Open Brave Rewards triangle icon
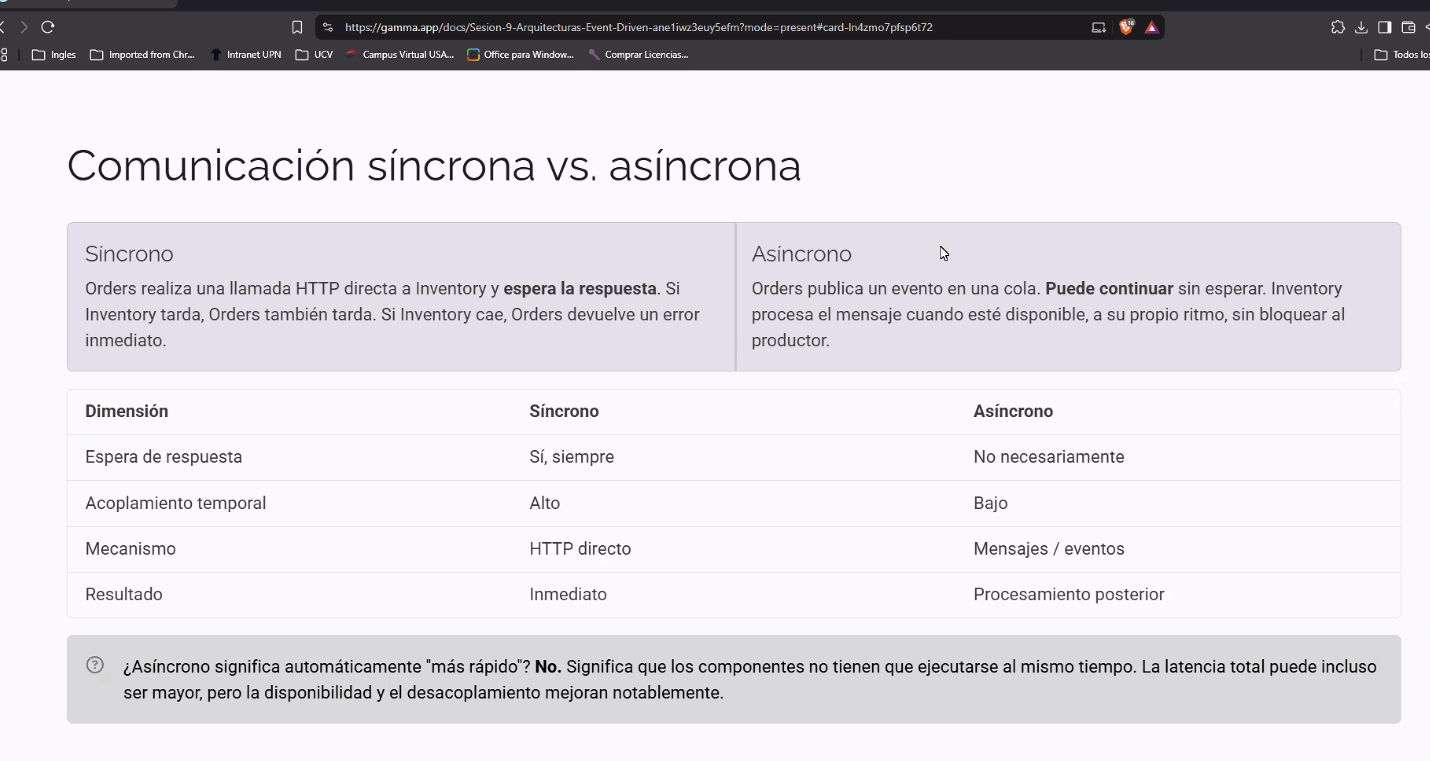This screenshot has width=1430, height=761. click(x=1152, y=27)
